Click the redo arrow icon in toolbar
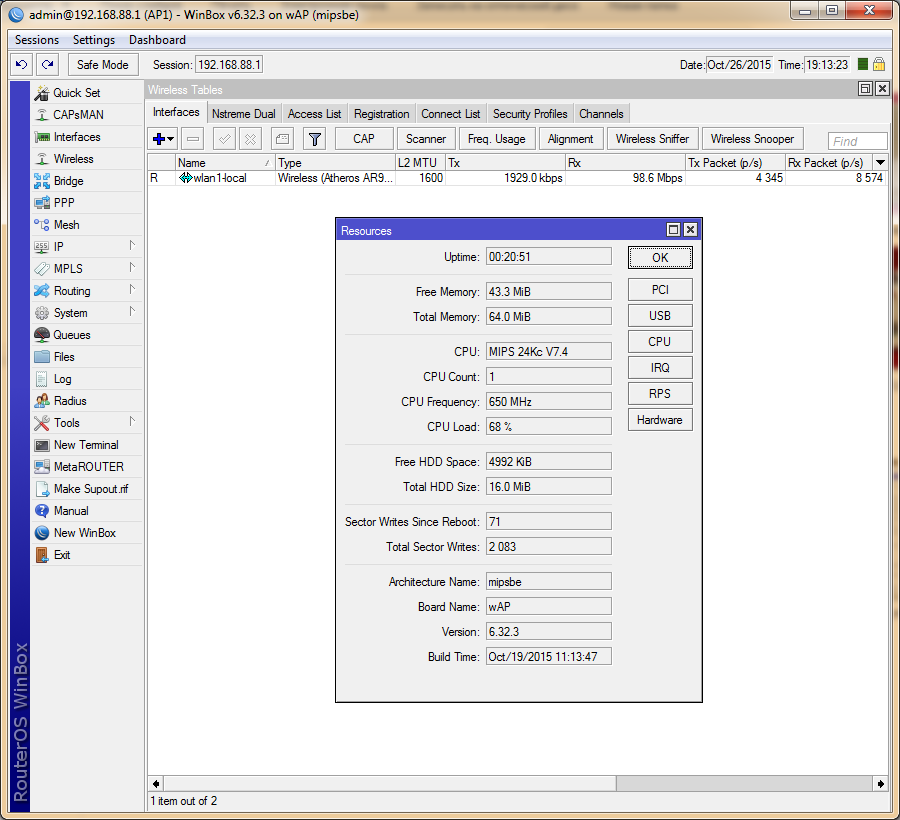The image size is (900, 820). coord(47,65)
